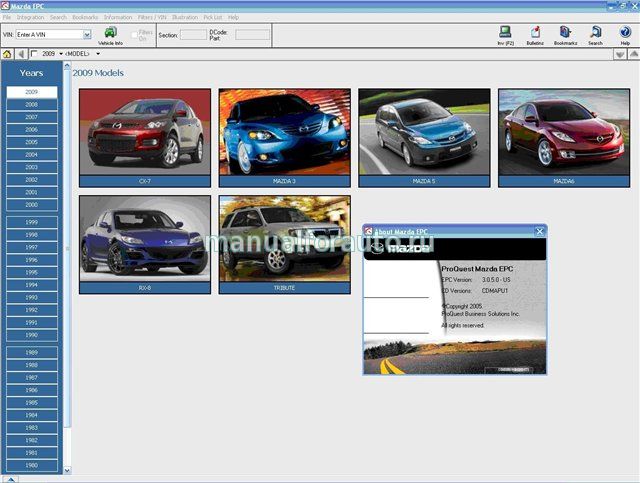Open the Help toolbar icon
The height and width of the screenshot is (483, 640).
click(625, 35)
